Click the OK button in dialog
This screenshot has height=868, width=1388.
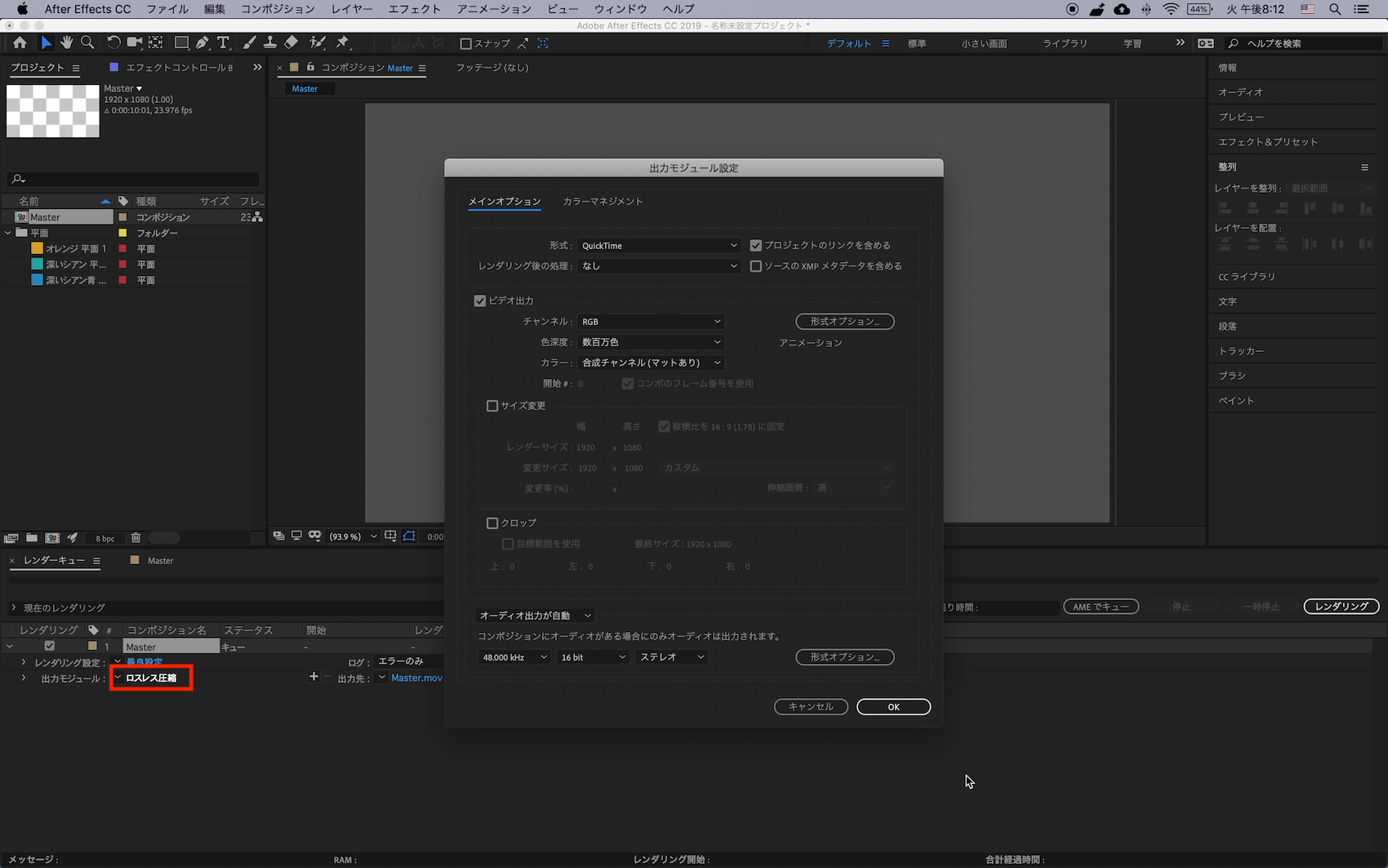coord(893,707)
